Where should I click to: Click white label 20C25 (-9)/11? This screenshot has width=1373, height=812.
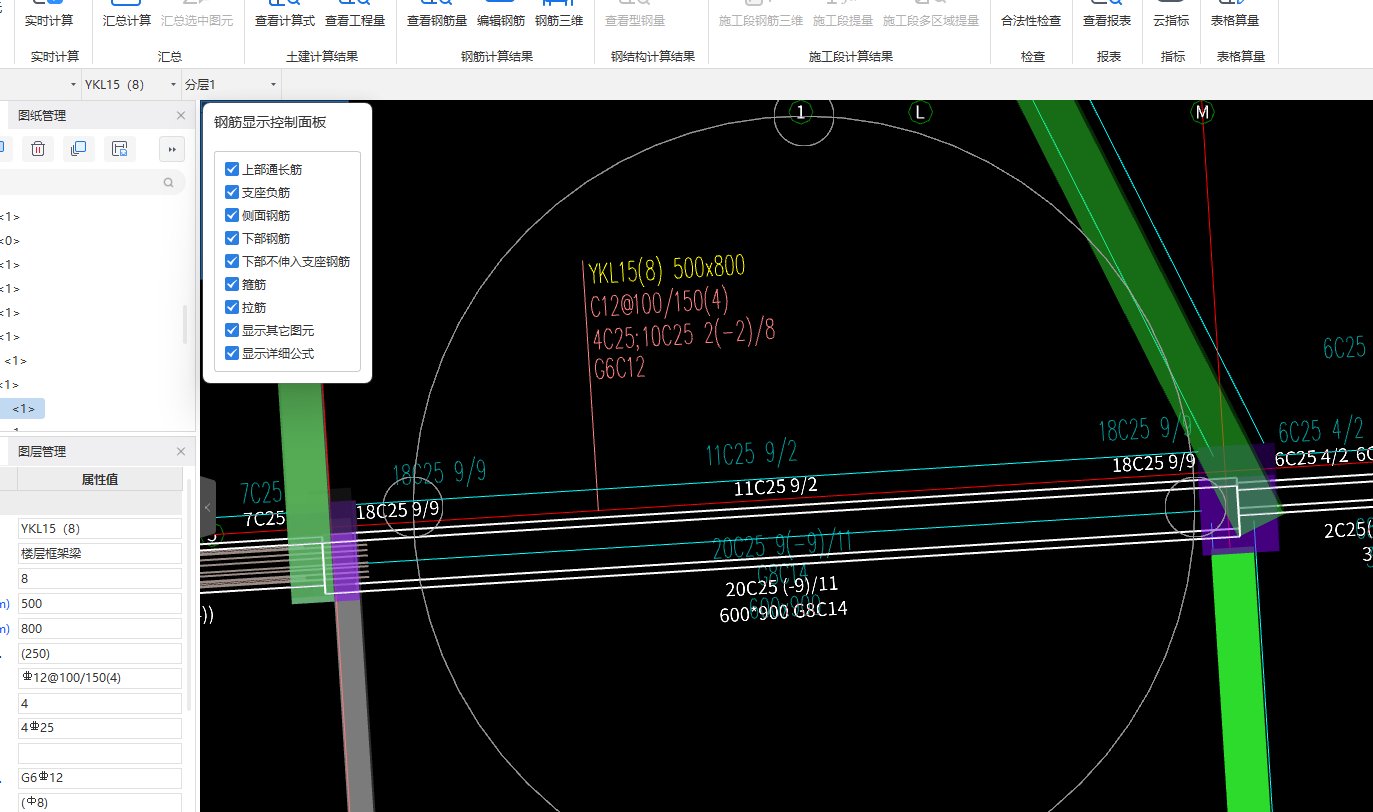pyautogui.click(x=782, y=587)
